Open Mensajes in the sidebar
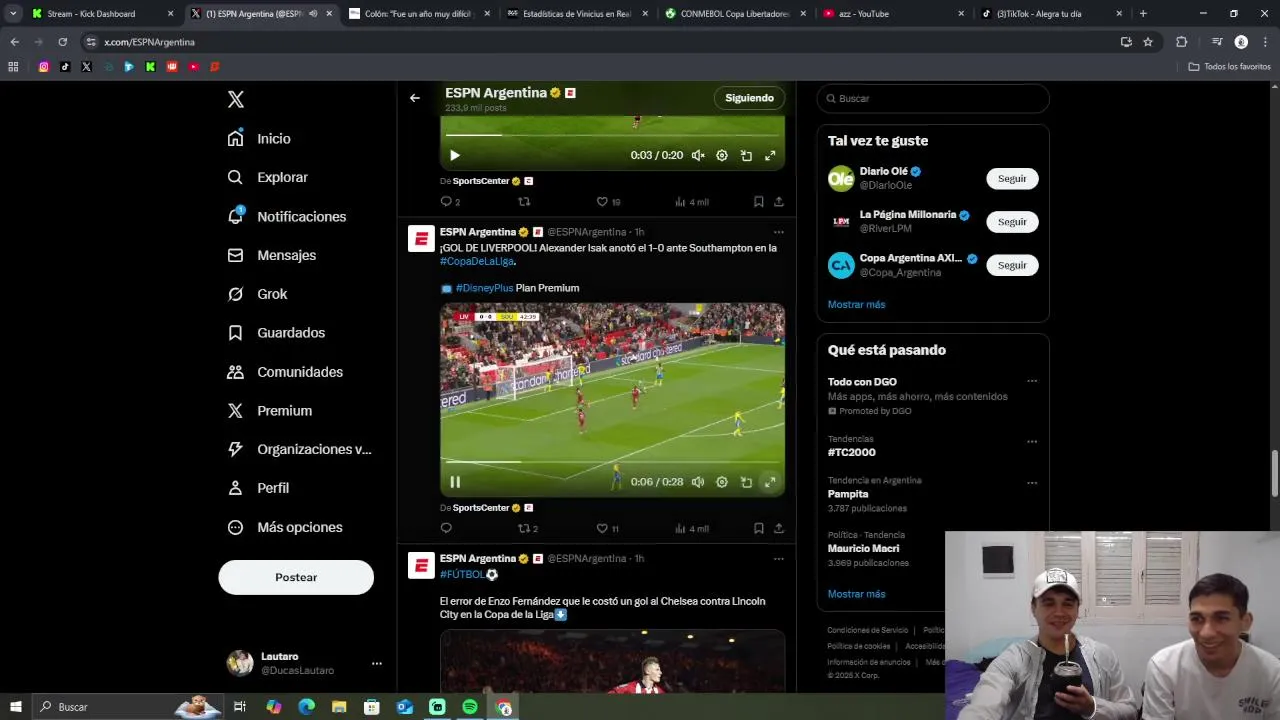Viewport: 1280px width, 720px height. coord(272,255)
